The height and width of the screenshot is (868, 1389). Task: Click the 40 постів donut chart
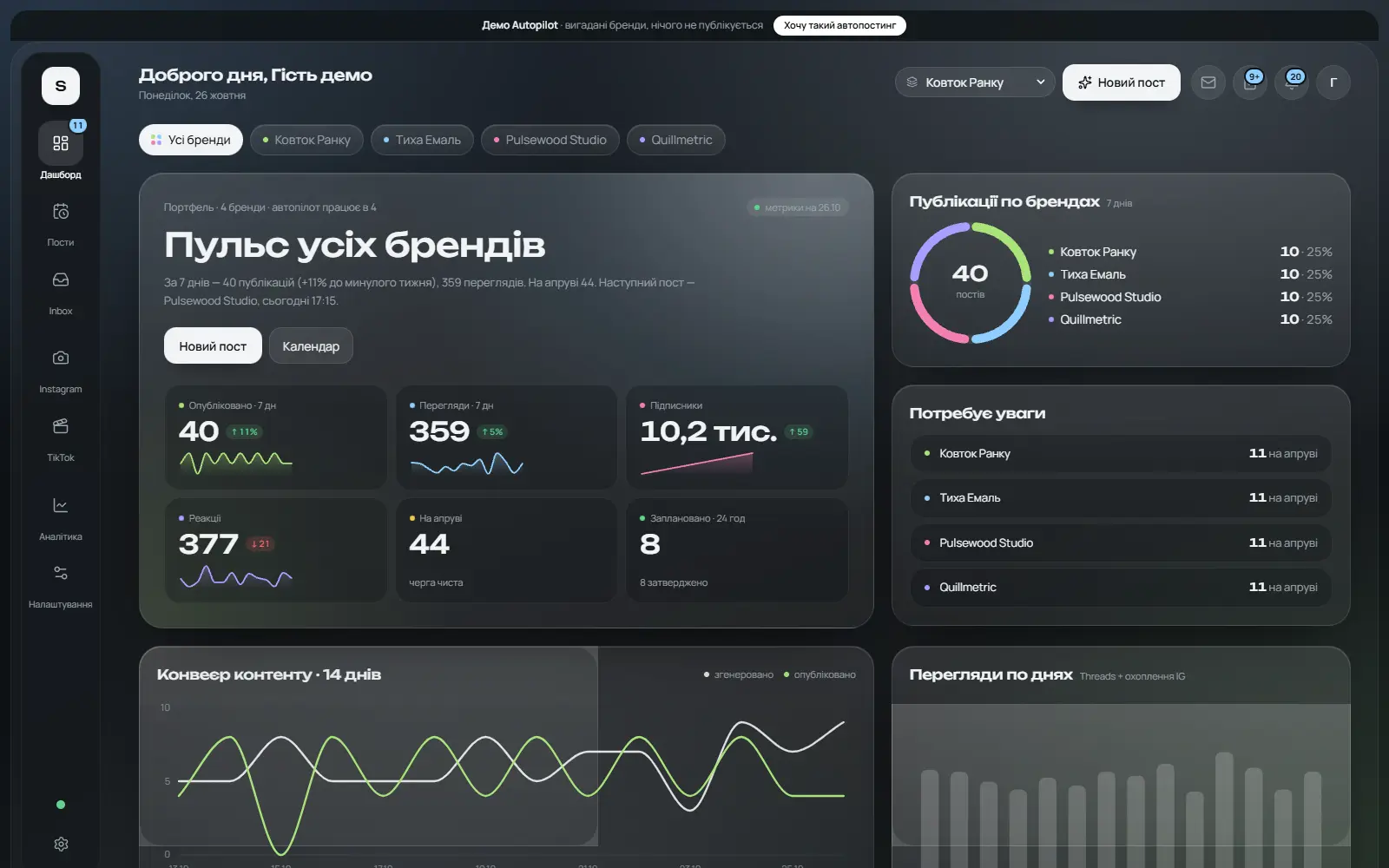(x=971, y=283)
